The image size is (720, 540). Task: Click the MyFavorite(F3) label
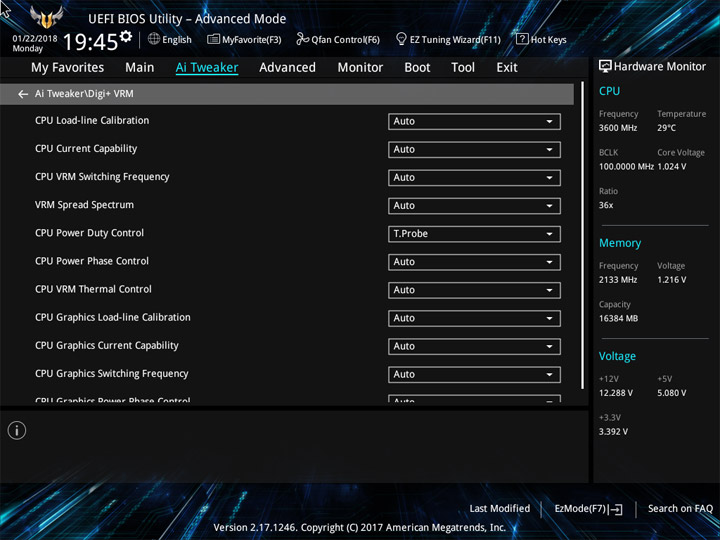pos(252,40)
